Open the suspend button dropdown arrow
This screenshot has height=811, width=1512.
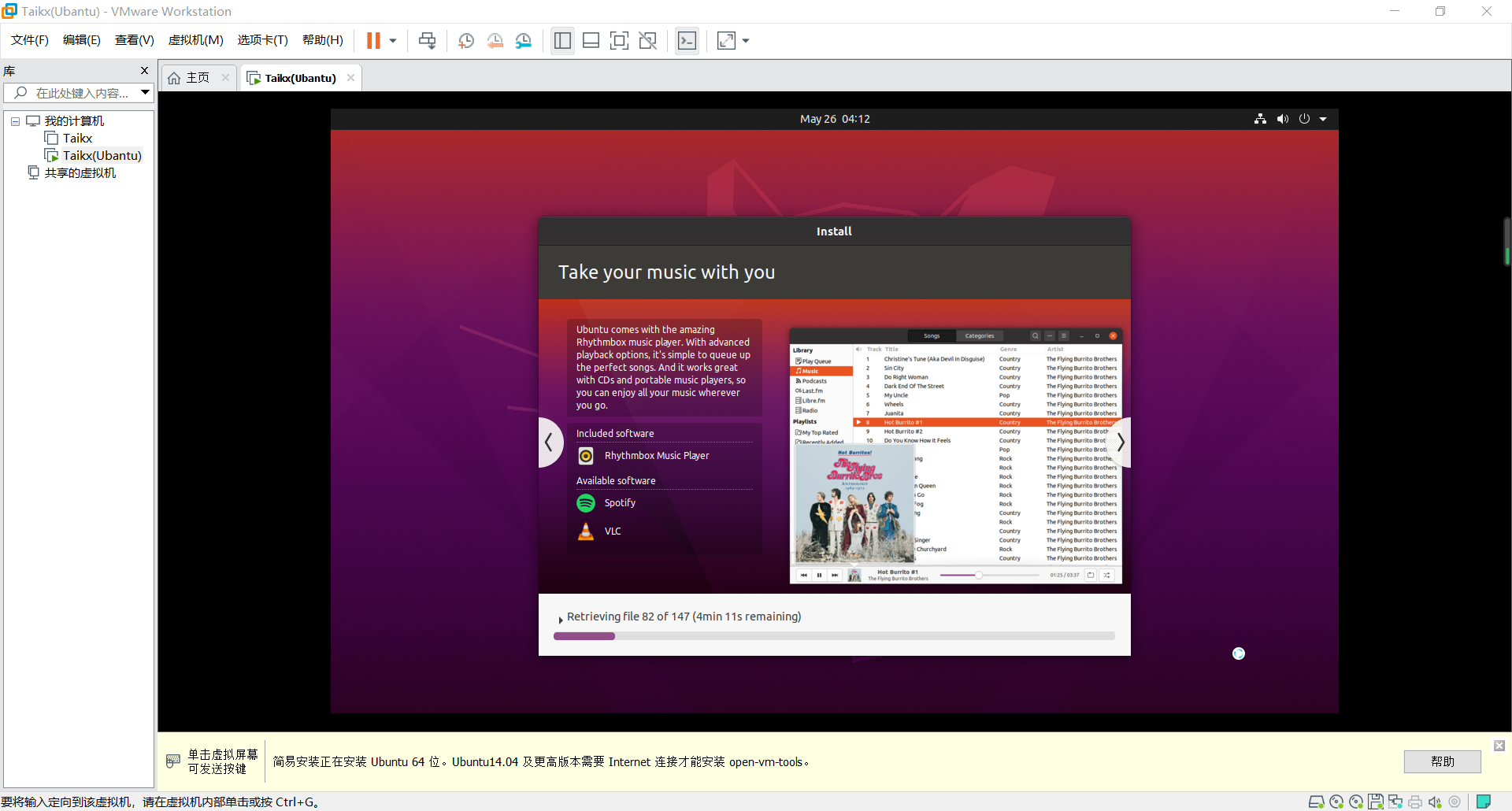[391, 40]
